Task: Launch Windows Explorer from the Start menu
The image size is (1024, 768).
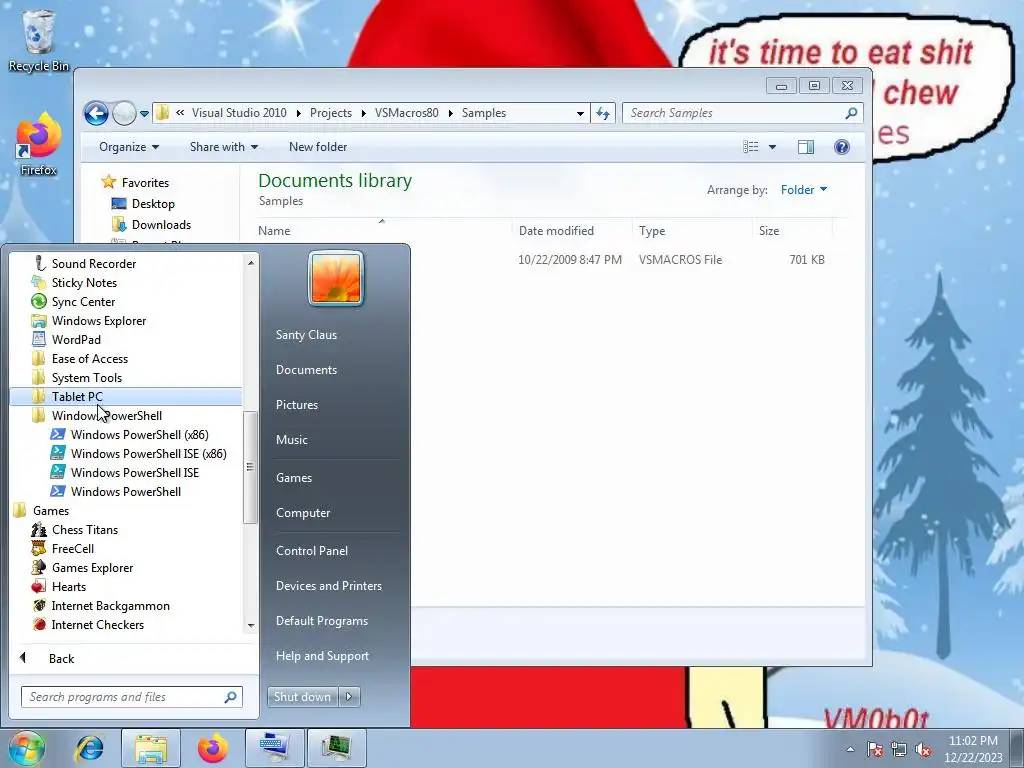Action: point(99,321)
